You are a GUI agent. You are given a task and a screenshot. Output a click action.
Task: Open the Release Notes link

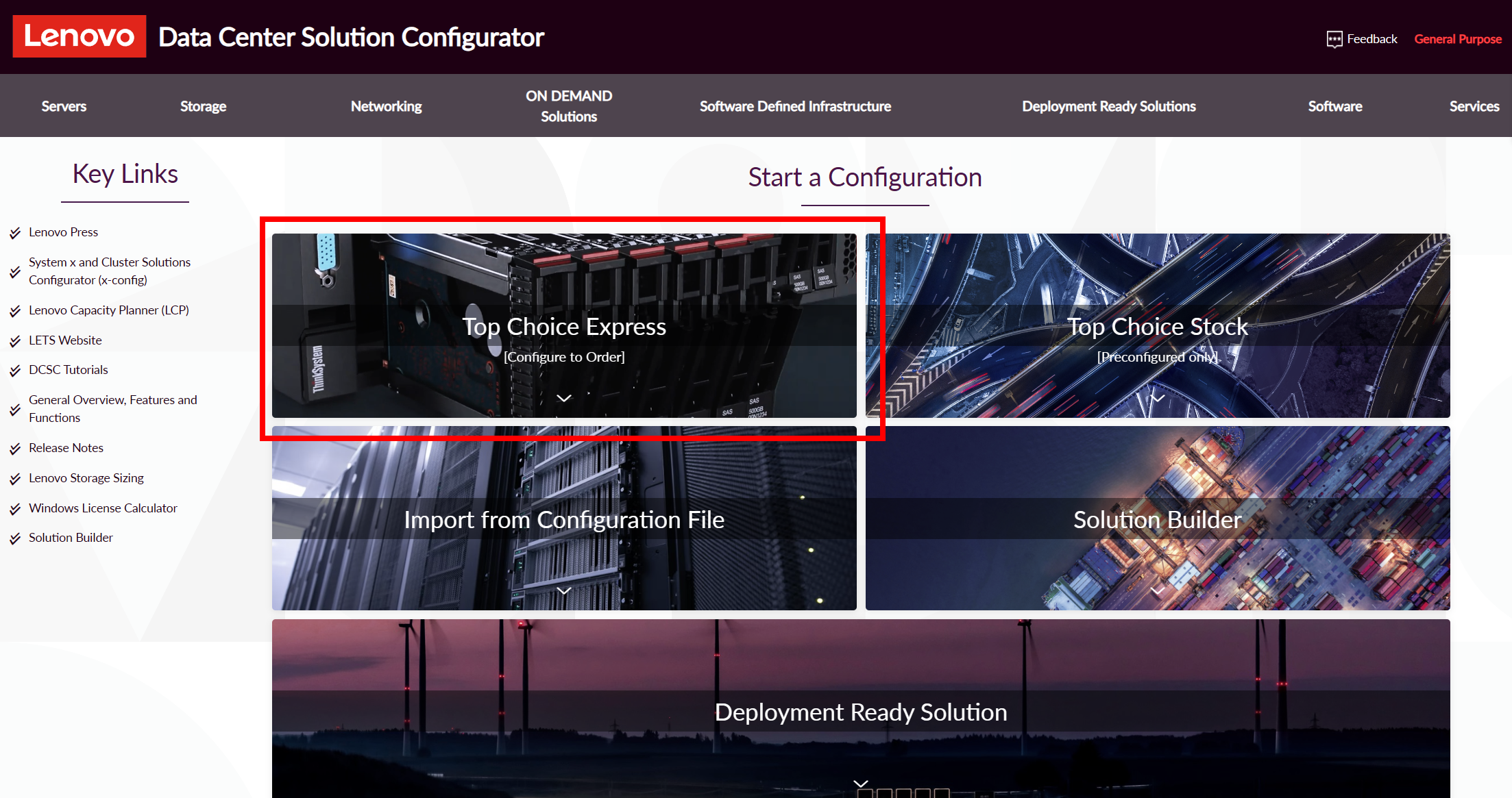(66, 448)
